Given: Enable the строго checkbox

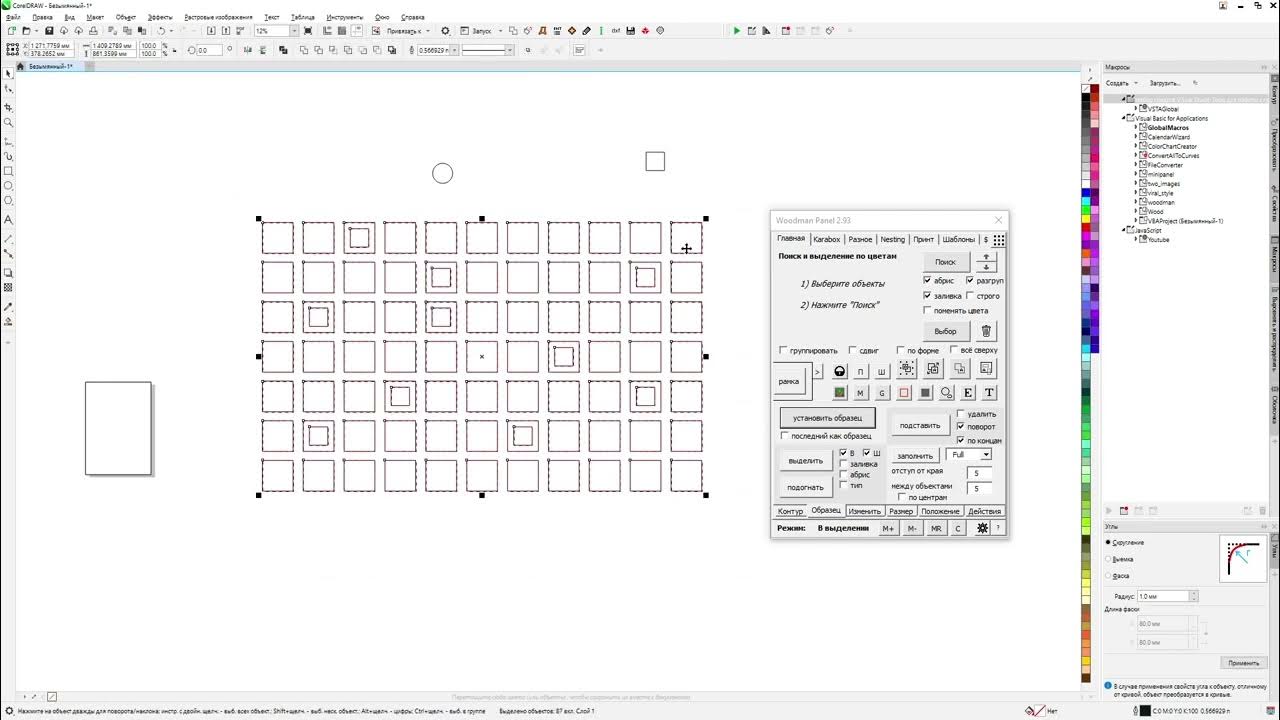Looking at the screenshot, I should click(x=970, y=296).
